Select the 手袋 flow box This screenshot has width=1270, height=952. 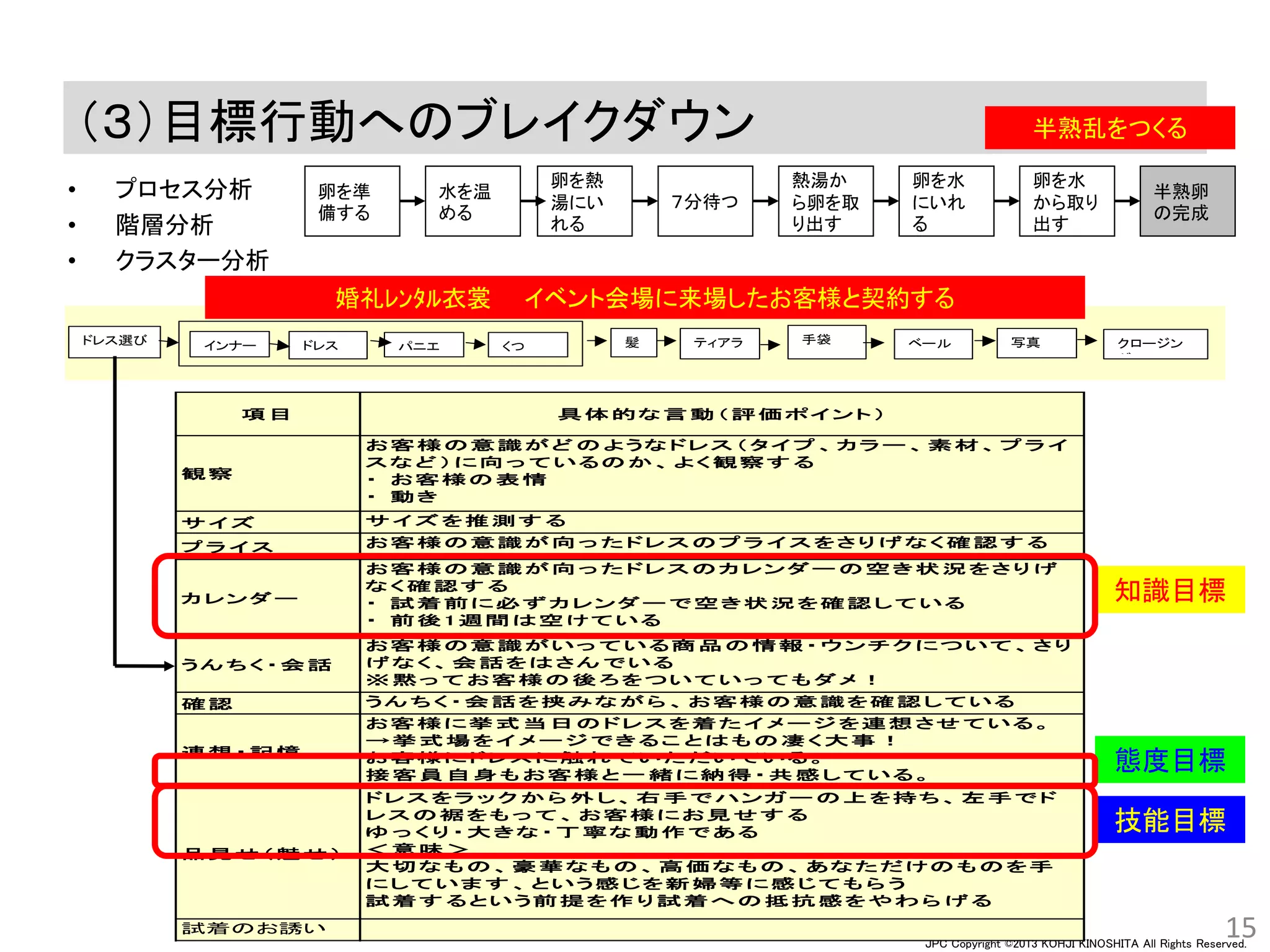tap(827, 342)
